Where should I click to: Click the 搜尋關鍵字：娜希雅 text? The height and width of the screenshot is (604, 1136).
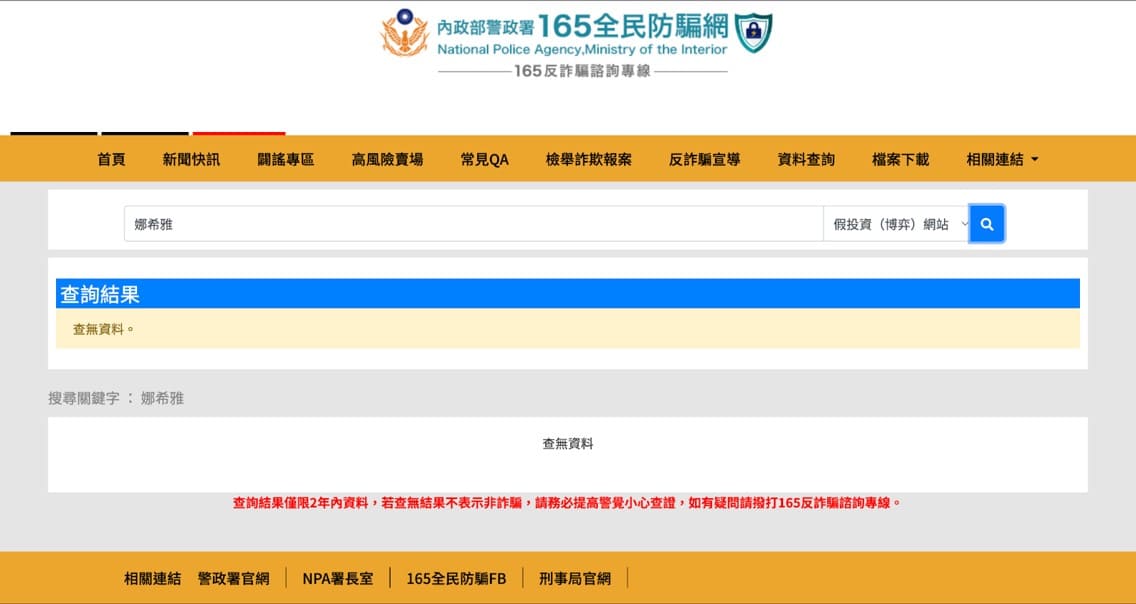click(116, 398)
